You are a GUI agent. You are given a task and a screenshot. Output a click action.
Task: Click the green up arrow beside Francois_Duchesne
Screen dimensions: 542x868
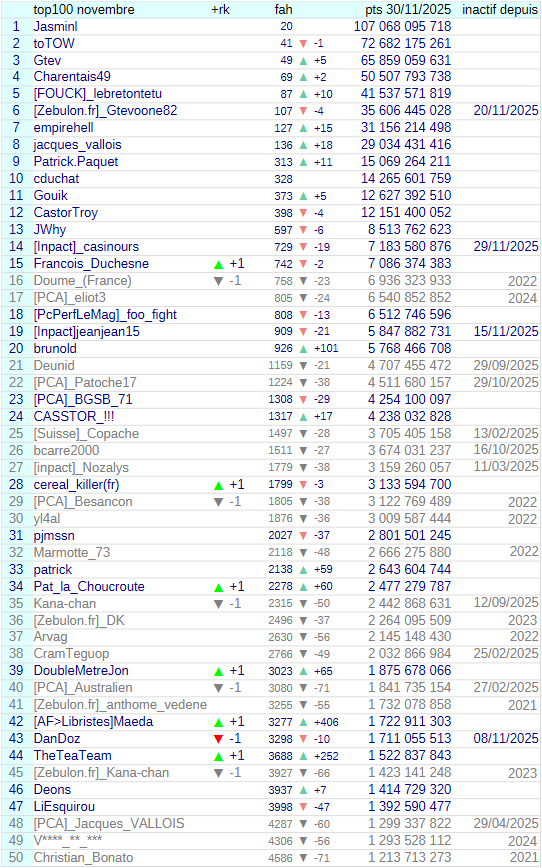pyautogui.click(x=219, y=265)
